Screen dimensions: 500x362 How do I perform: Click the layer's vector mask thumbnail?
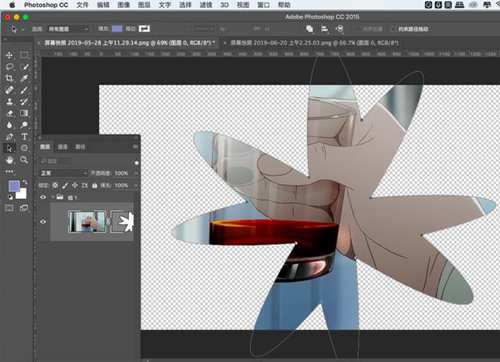[122, 221]
